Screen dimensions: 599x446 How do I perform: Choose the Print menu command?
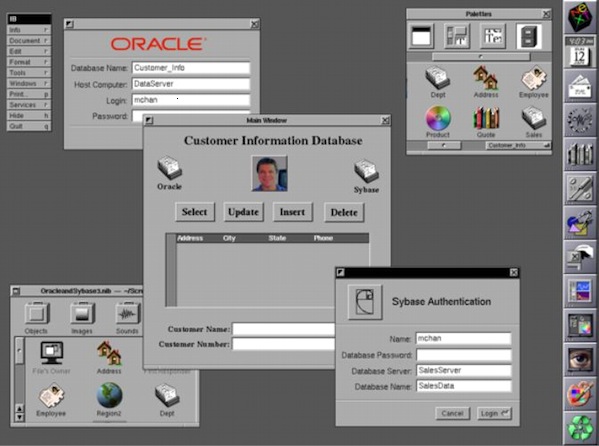click(x=29, y=94)
